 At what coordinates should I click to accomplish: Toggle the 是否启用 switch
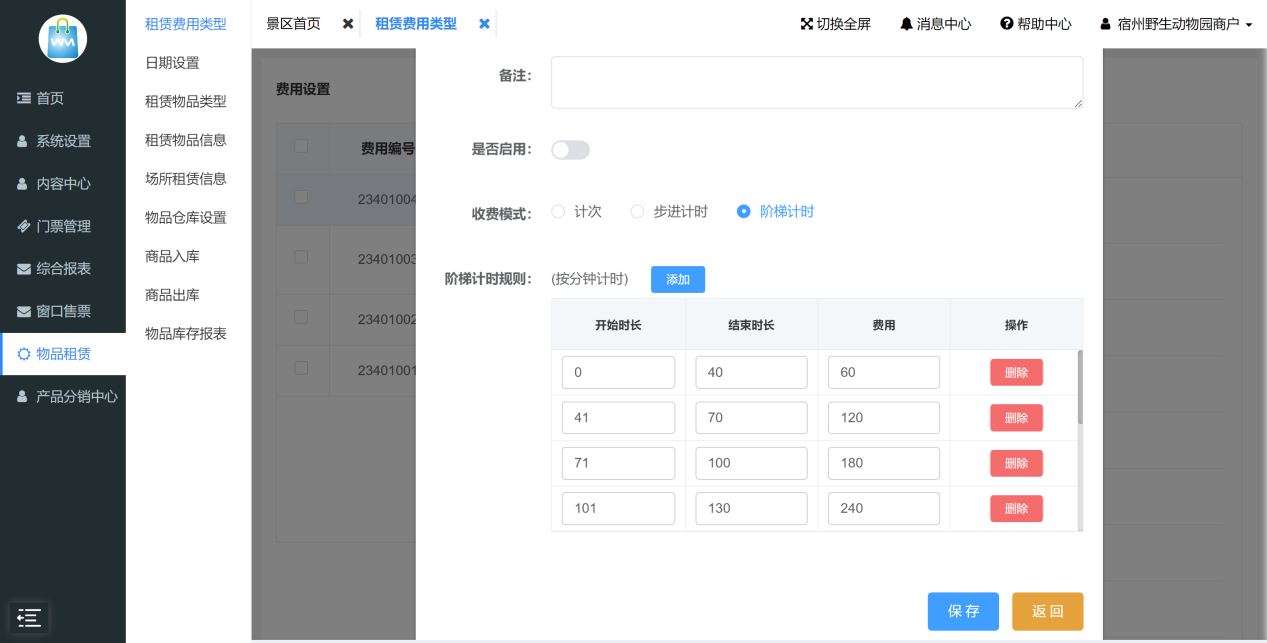(x=570, y=150)
